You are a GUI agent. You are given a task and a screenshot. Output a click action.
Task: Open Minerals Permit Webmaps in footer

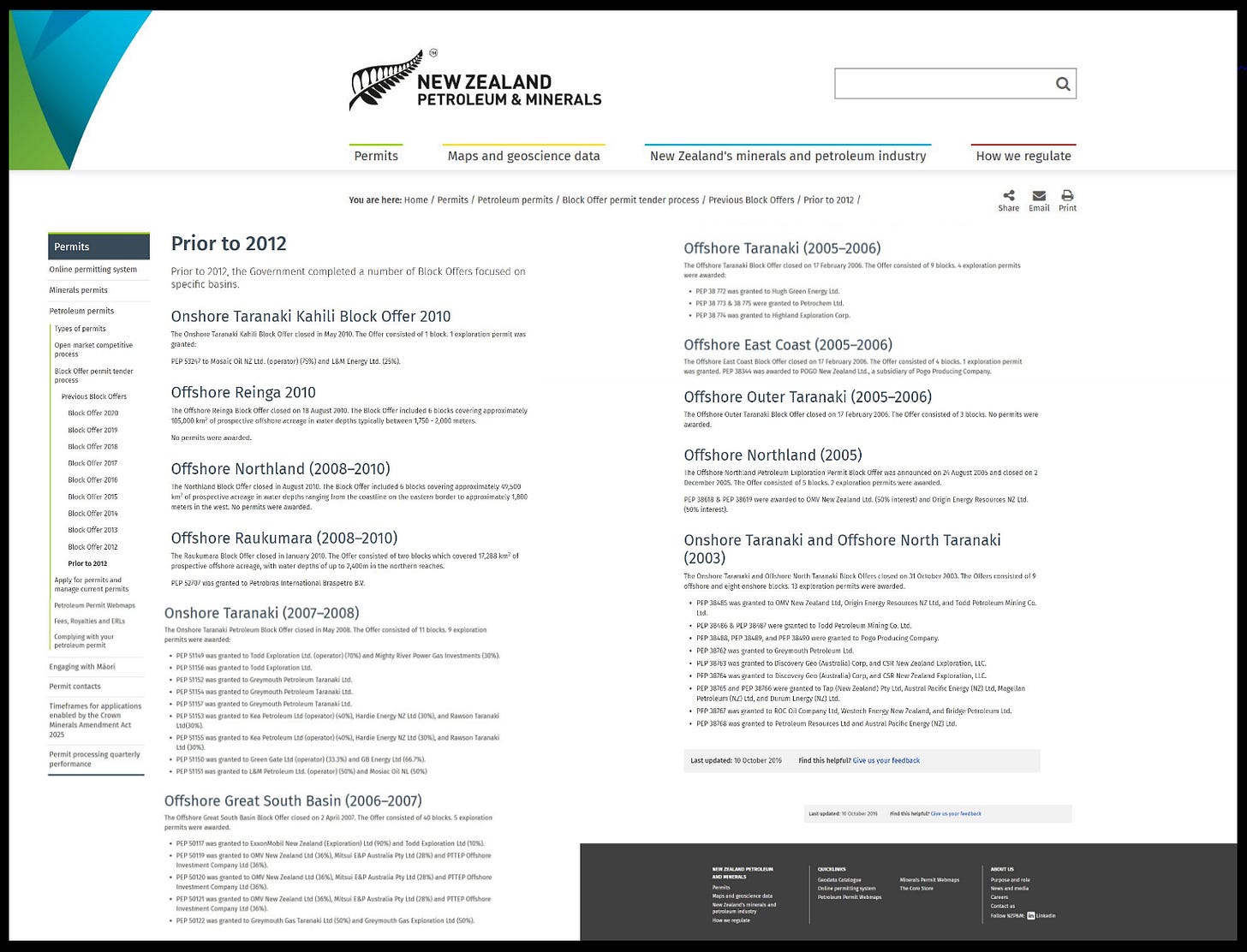coord(929,879)
